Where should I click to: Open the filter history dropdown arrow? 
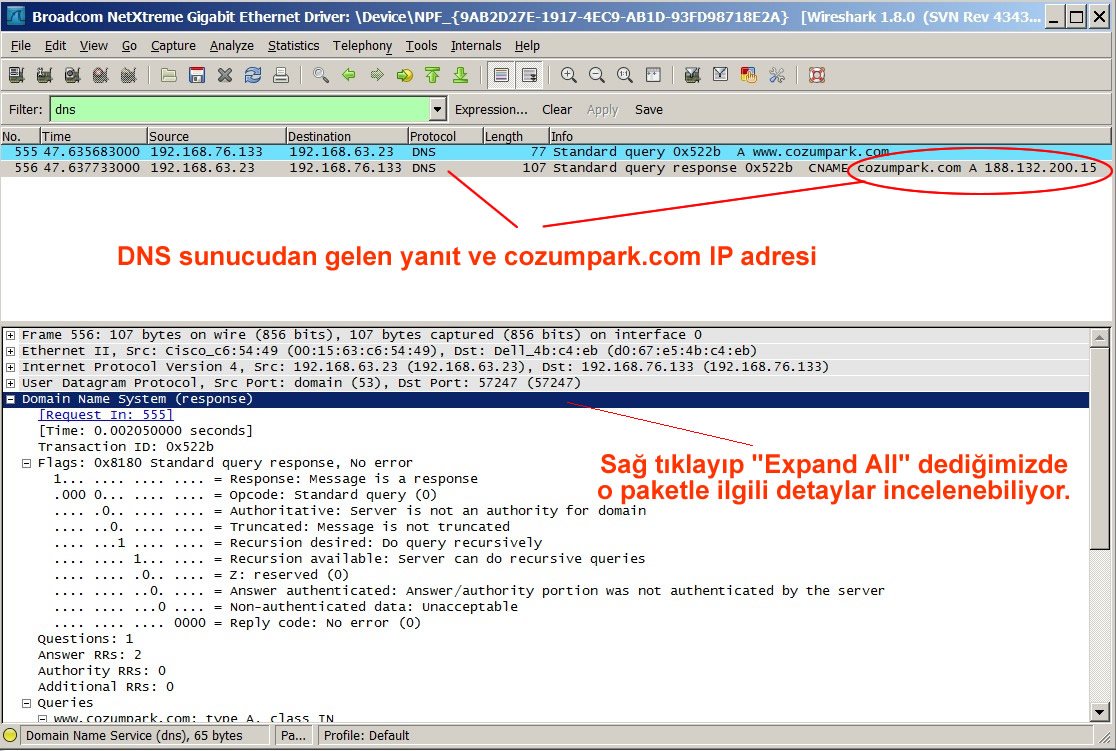pyautogui.click(x=438, y=110)
